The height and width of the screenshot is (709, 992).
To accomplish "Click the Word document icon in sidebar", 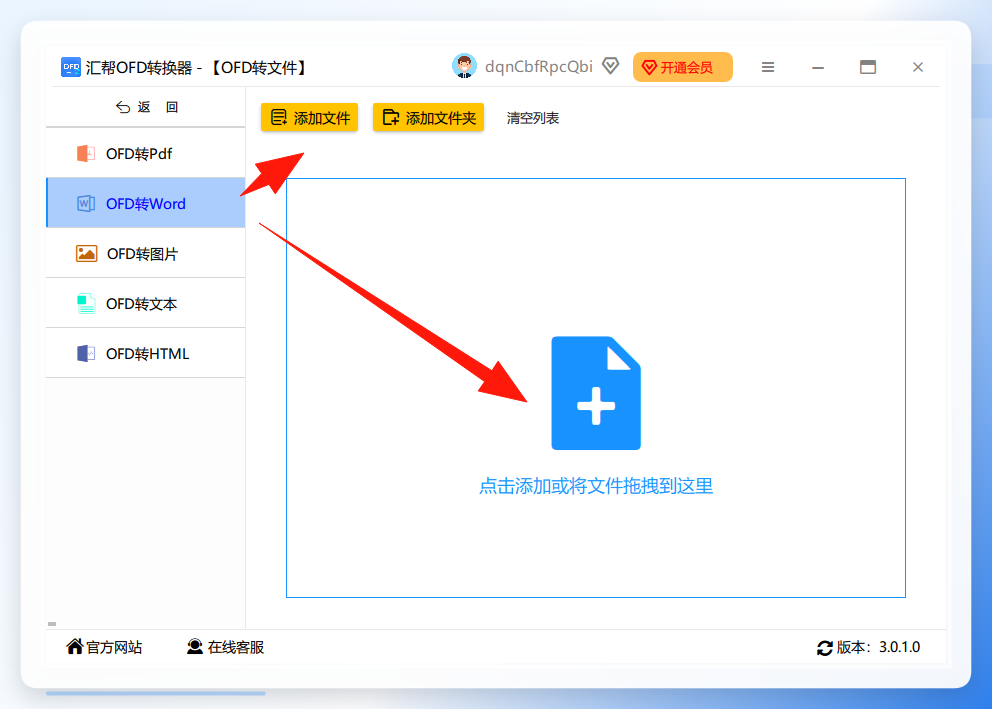I will point(85,204).
